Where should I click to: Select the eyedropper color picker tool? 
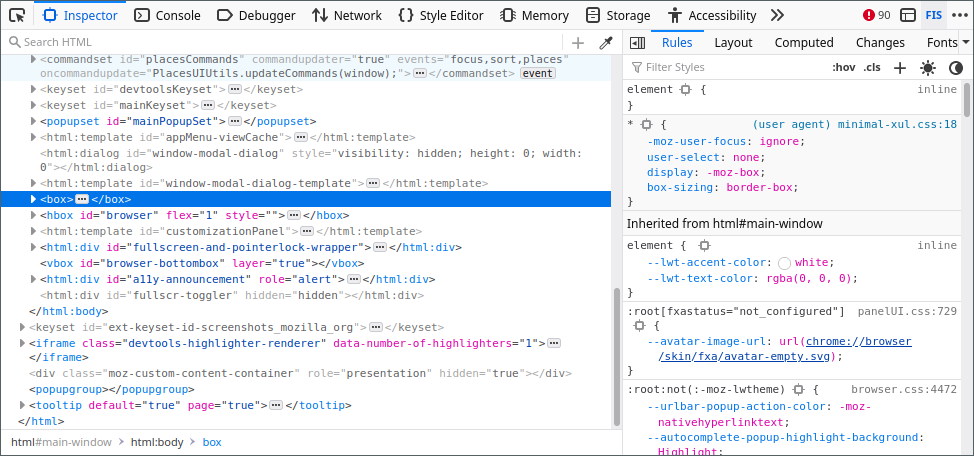tap(605, 42)
